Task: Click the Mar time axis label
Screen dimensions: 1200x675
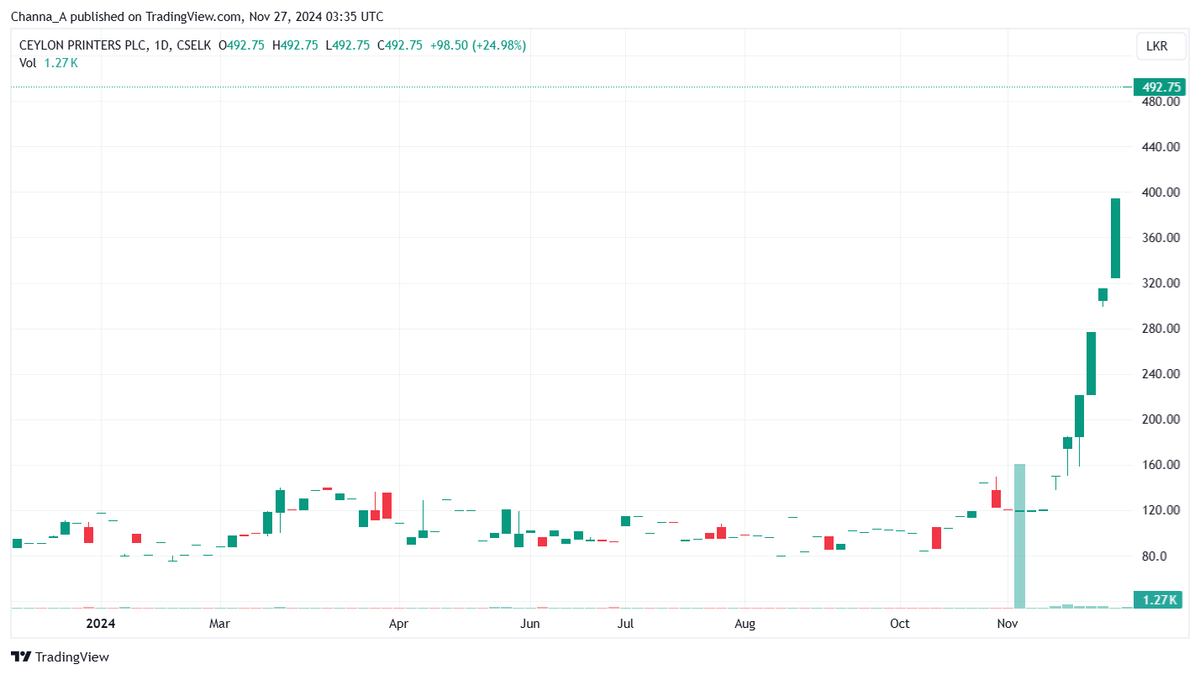Action: pyautogui.click(x=220, y=624)
